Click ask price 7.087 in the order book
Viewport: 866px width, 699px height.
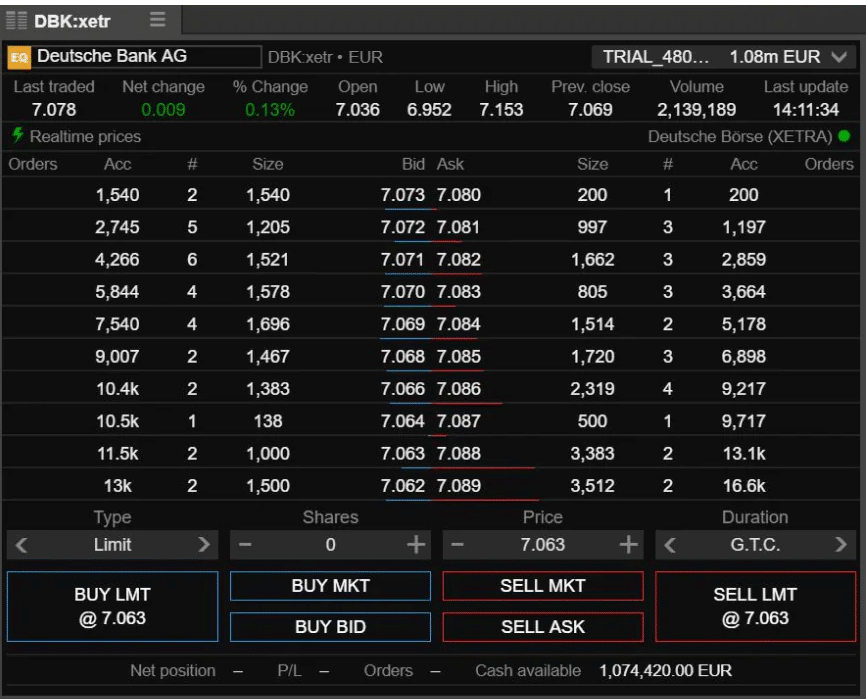pos(458,421)
